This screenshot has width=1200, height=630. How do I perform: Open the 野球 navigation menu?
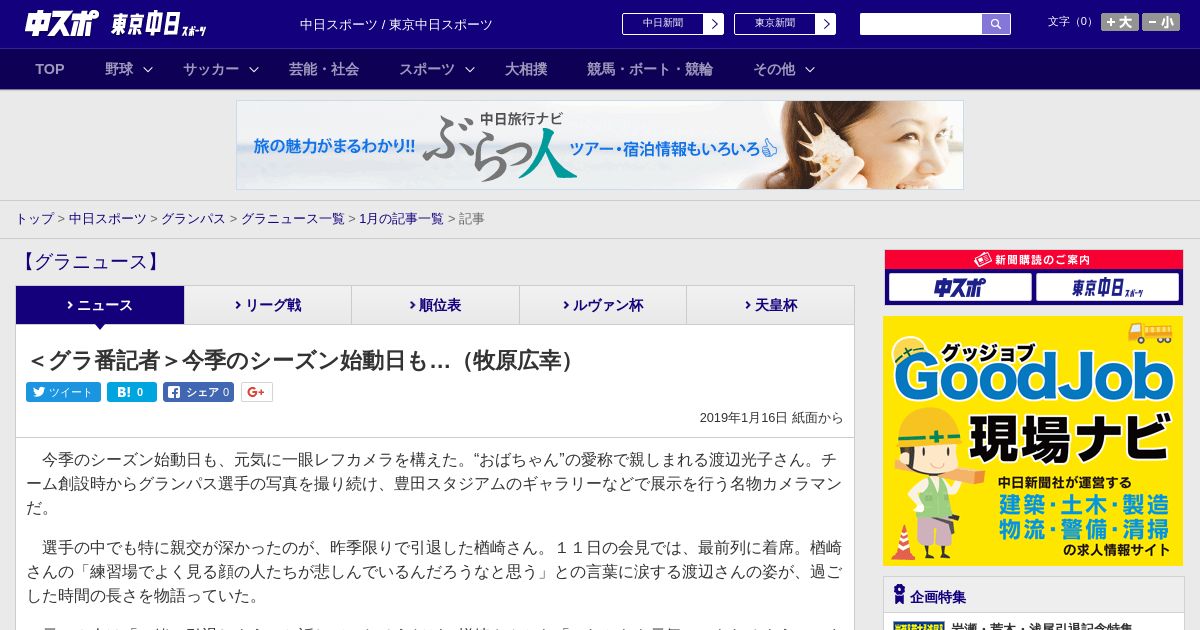(x=119, y=69)
